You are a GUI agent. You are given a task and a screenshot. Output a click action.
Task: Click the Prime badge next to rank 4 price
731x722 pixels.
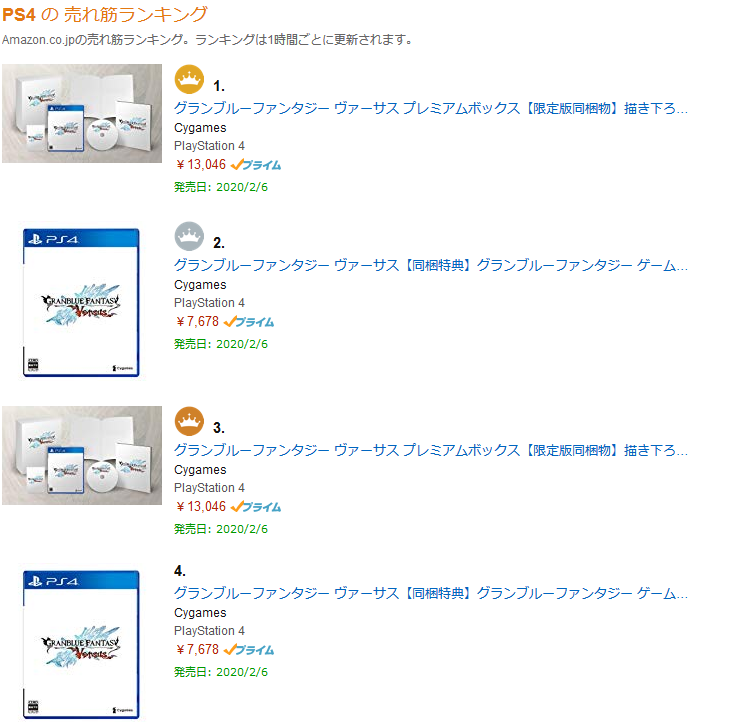(249, 650)
